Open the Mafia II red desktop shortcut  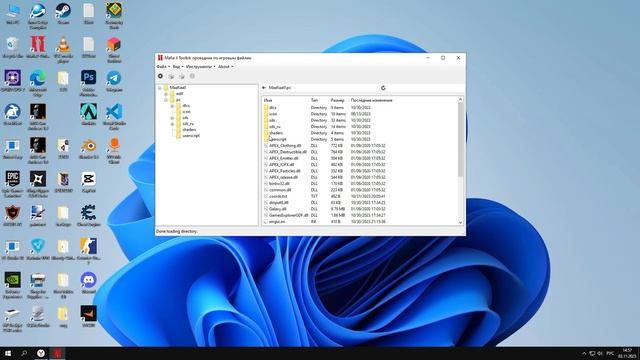point(38,47)
